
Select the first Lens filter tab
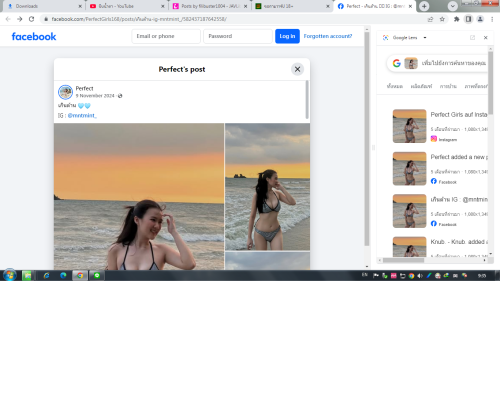point(395,86)
